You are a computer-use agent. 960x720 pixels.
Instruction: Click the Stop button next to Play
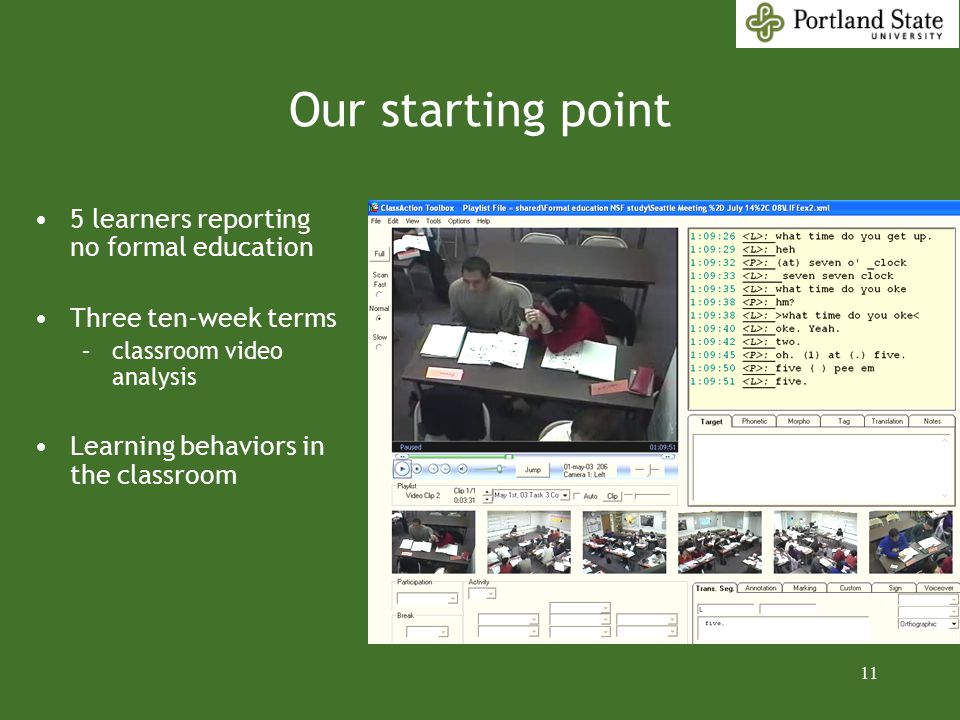coord(417,469)
